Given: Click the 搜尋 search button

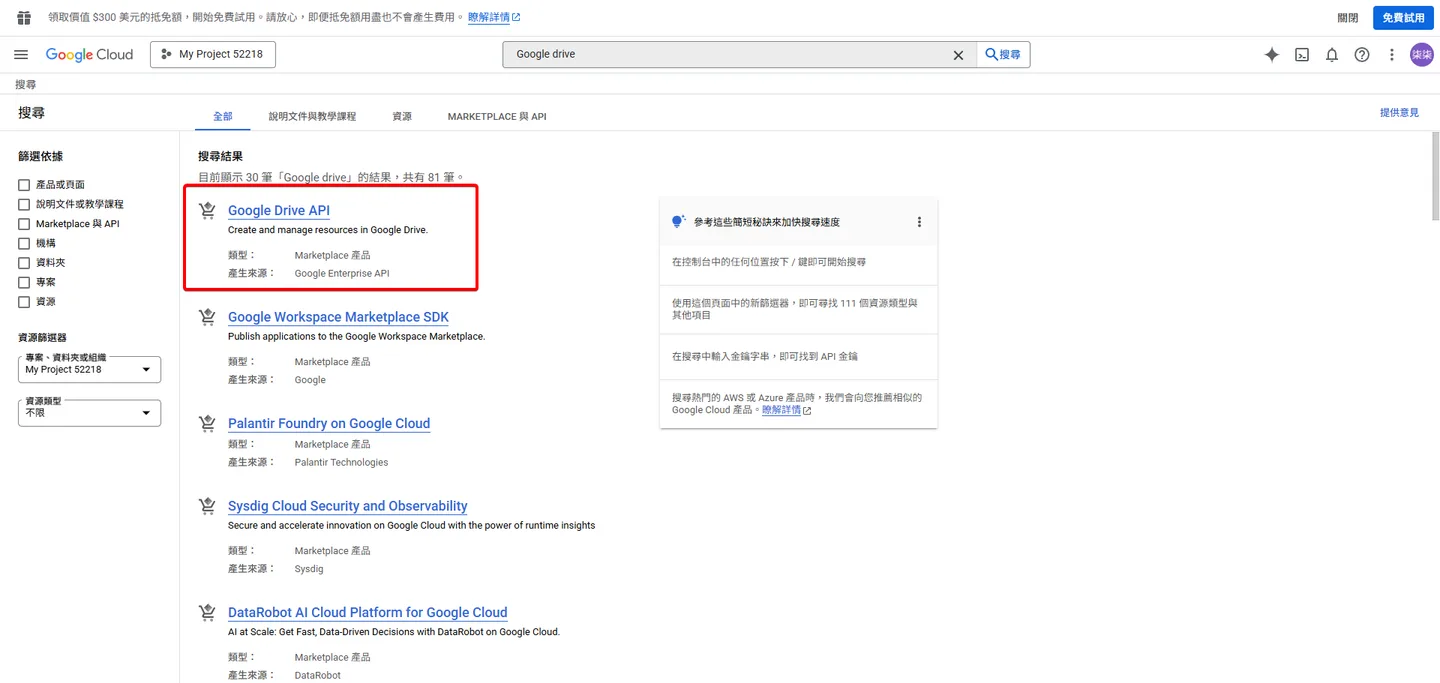Looking at the screenshot, I should pyautogui.click(x=1003, y=55).
